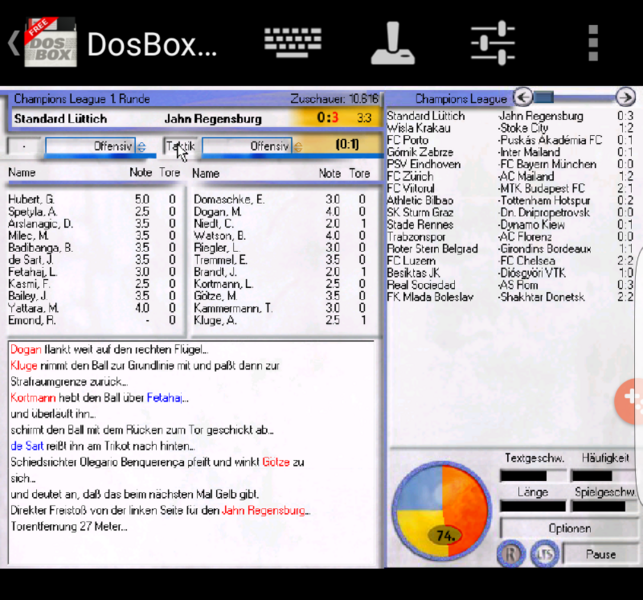
Task: Adjust the Länge slider bar
Action: coord(532,506)
